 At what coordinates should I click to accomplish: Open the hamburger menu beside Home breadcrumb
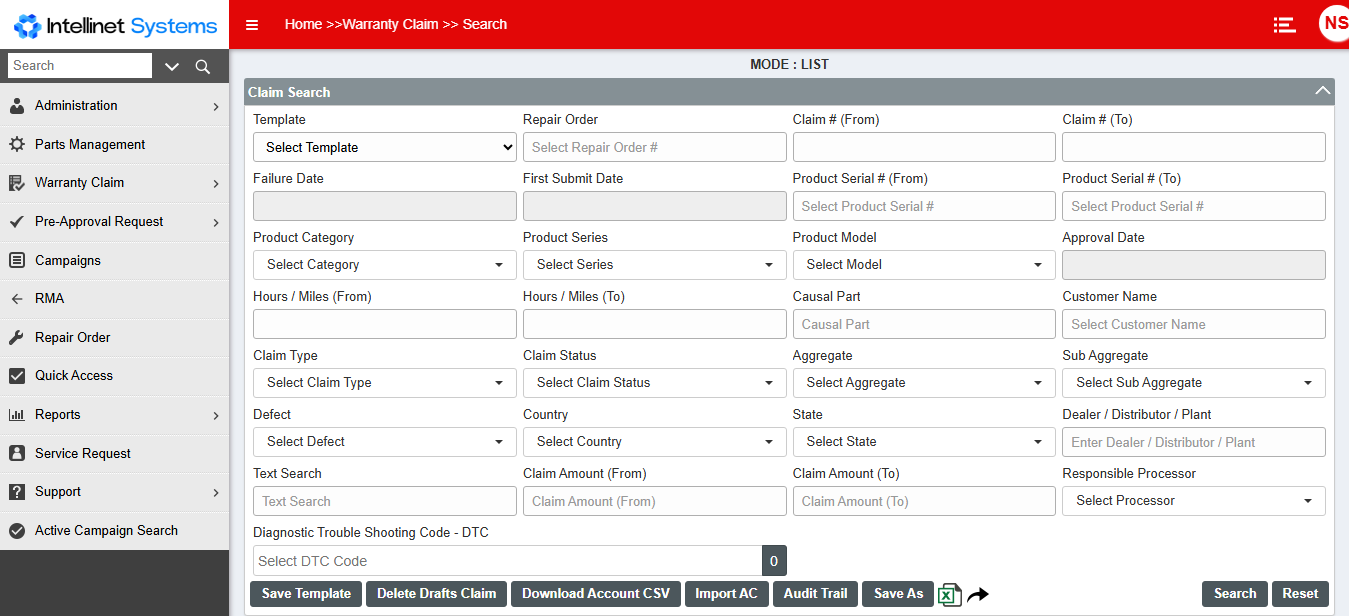252,24
